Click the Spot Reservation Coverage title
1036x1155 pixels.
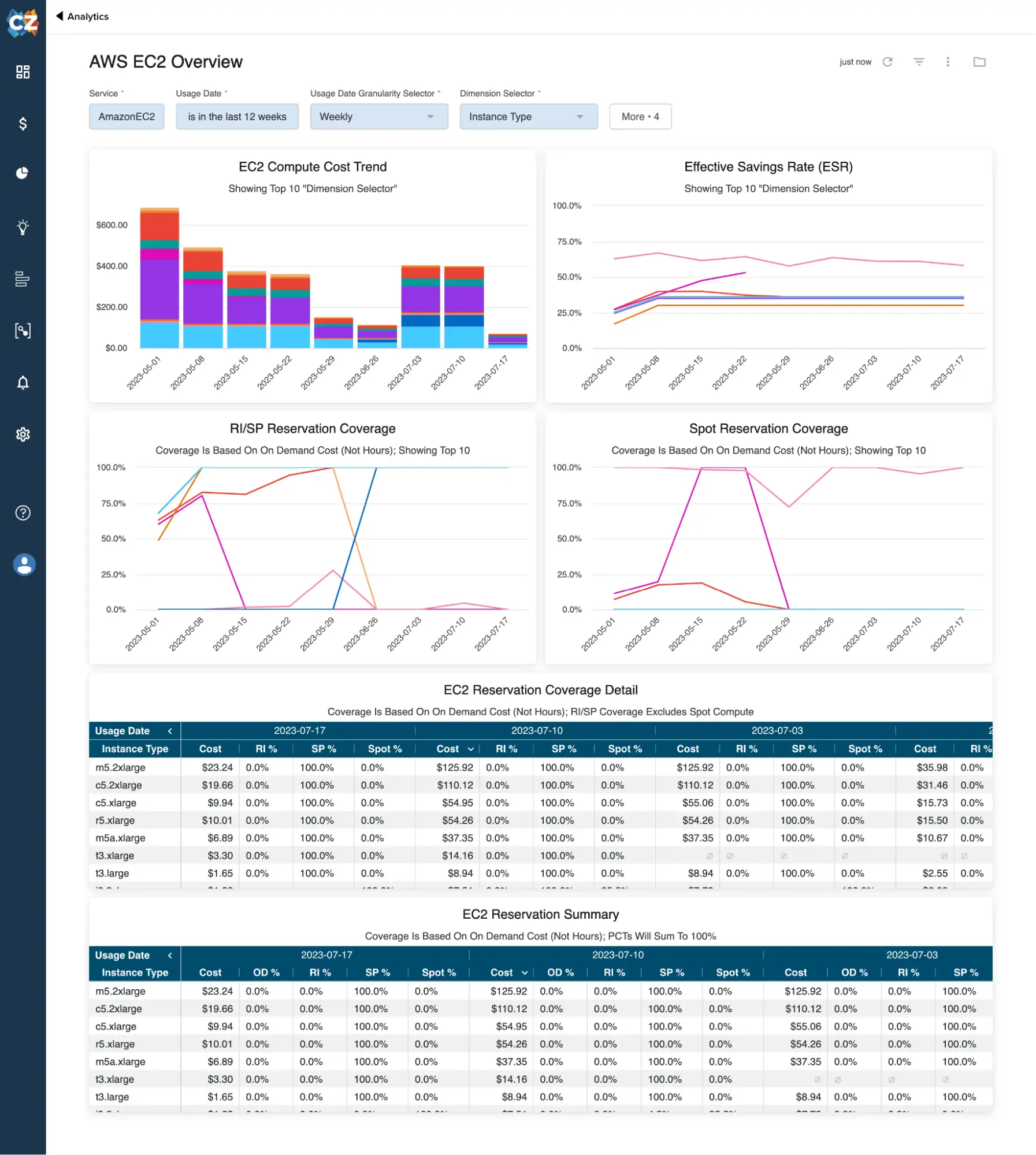768,429
